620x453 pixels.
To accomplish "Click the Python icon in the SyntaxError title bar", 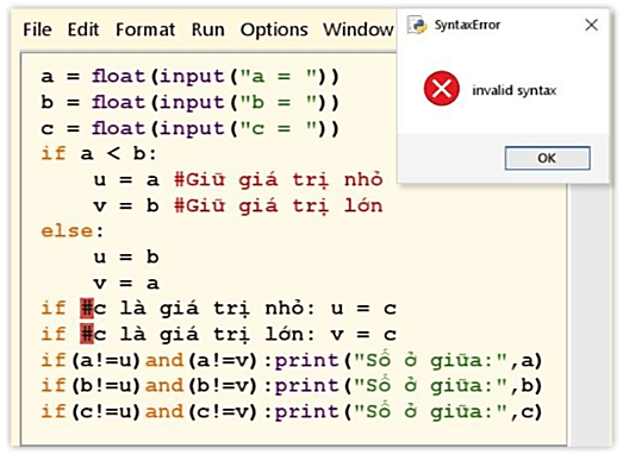I will click(416, 24).
